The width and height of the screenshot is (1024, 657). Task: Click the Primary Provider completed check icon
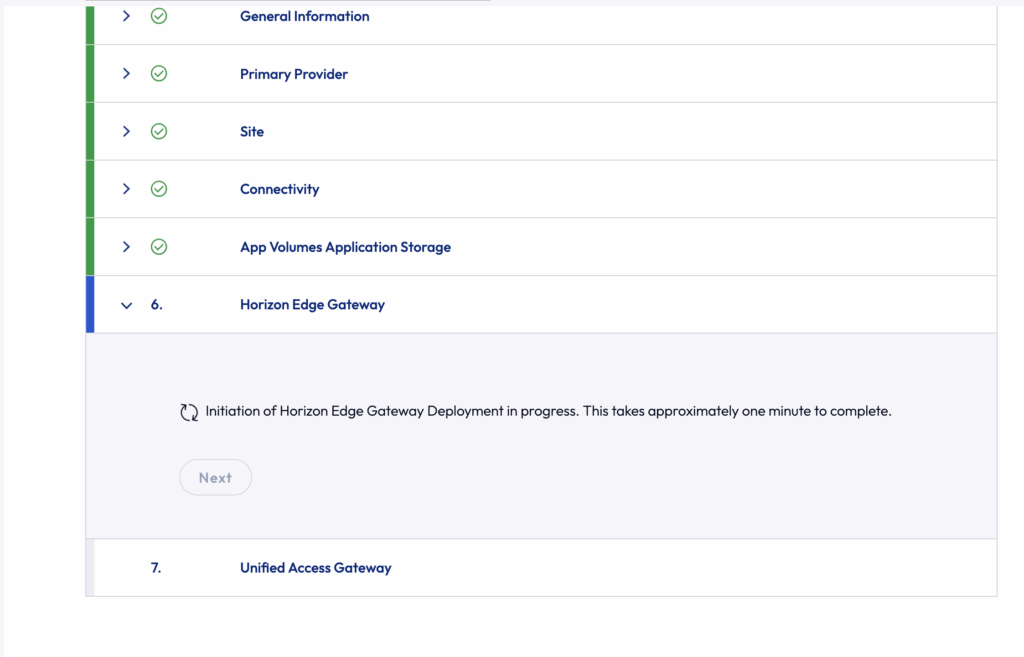(158, 74)
